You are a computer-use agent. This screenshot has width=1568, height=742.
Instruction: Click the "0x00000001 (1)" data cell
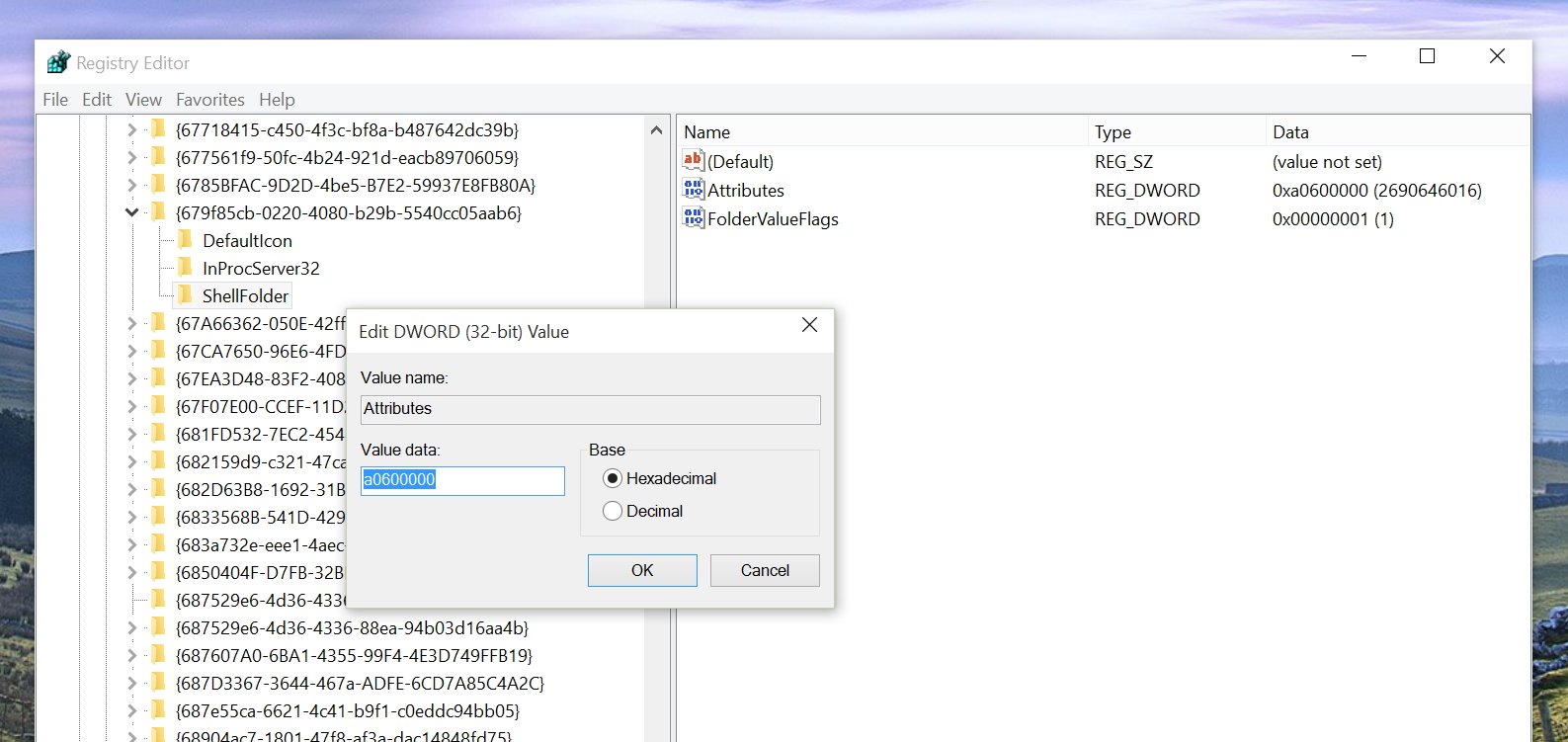pyautogui.click(x=1333, y=218)
